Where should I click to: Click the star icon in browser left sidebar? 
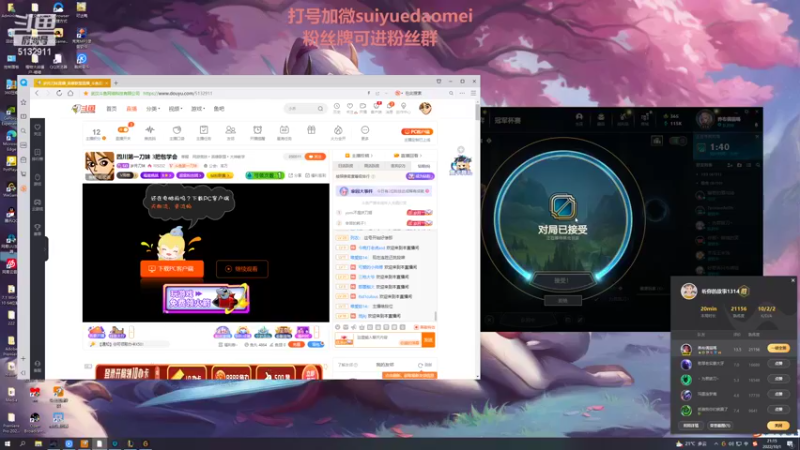pos(23,103)
